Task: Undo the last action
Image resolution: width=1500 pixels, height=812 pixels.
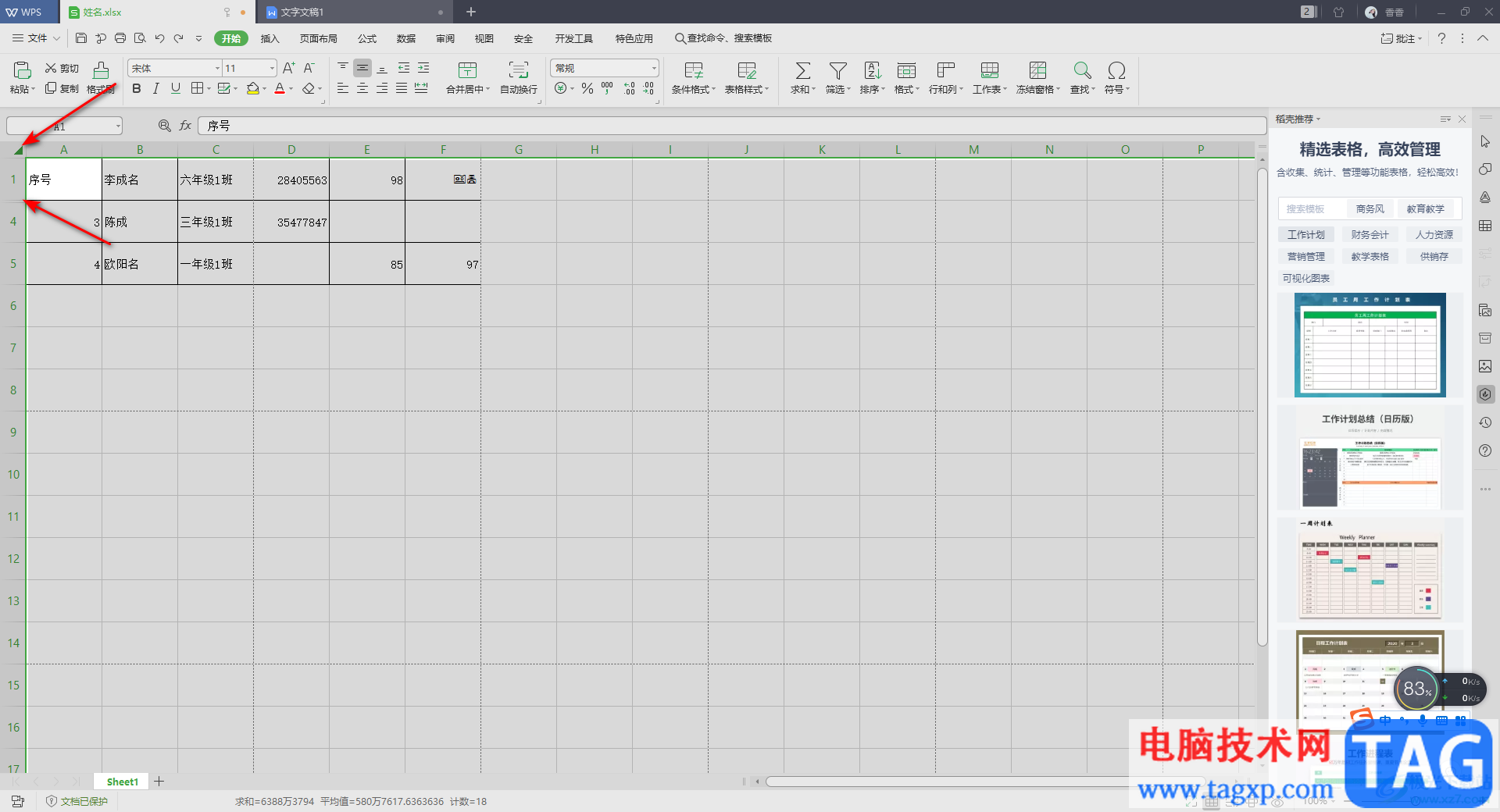Action: (159, 38)
